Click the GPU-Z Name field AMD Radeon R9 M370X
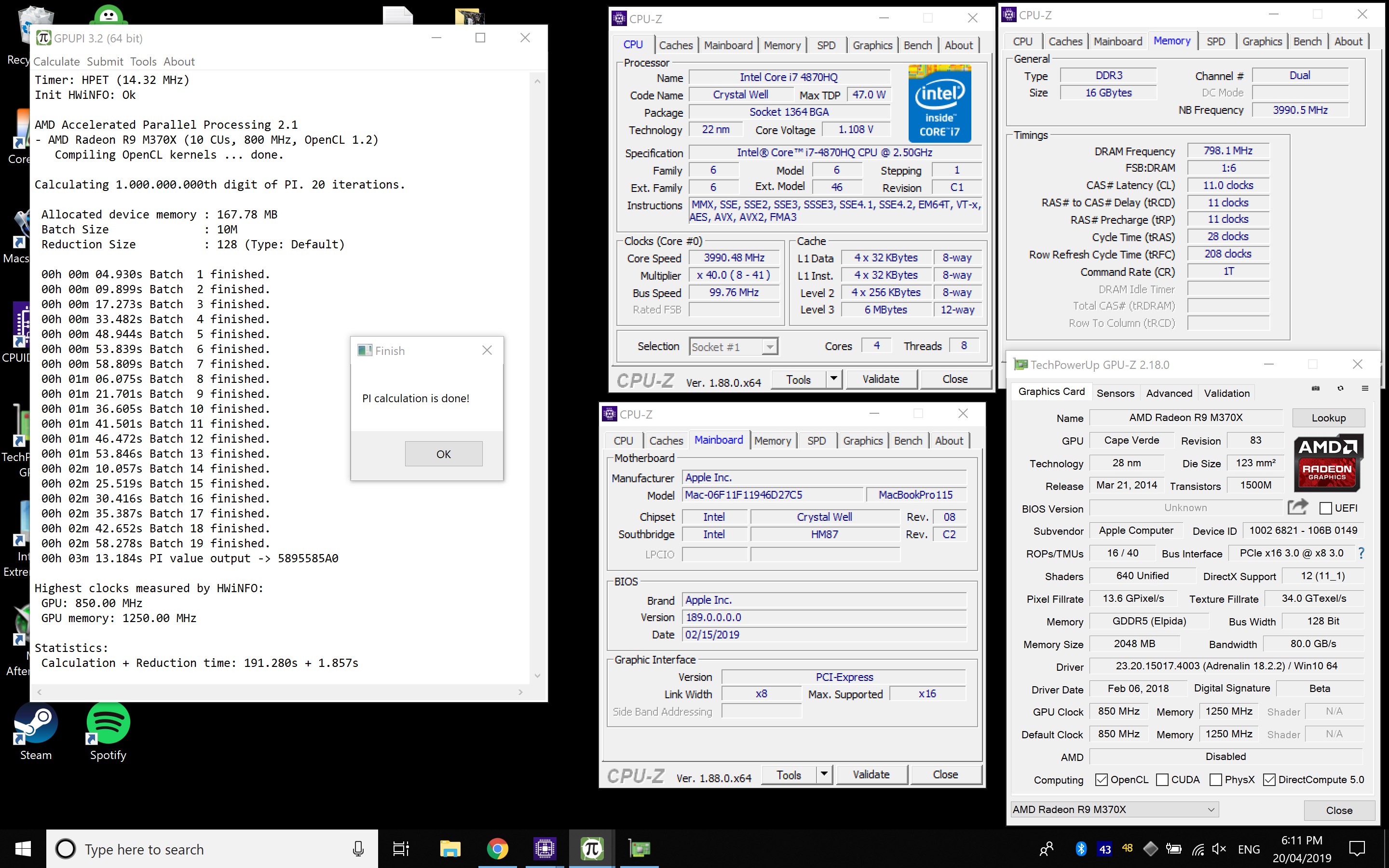This screenshot has height=868, width=1389. [x=1186, y=417]
